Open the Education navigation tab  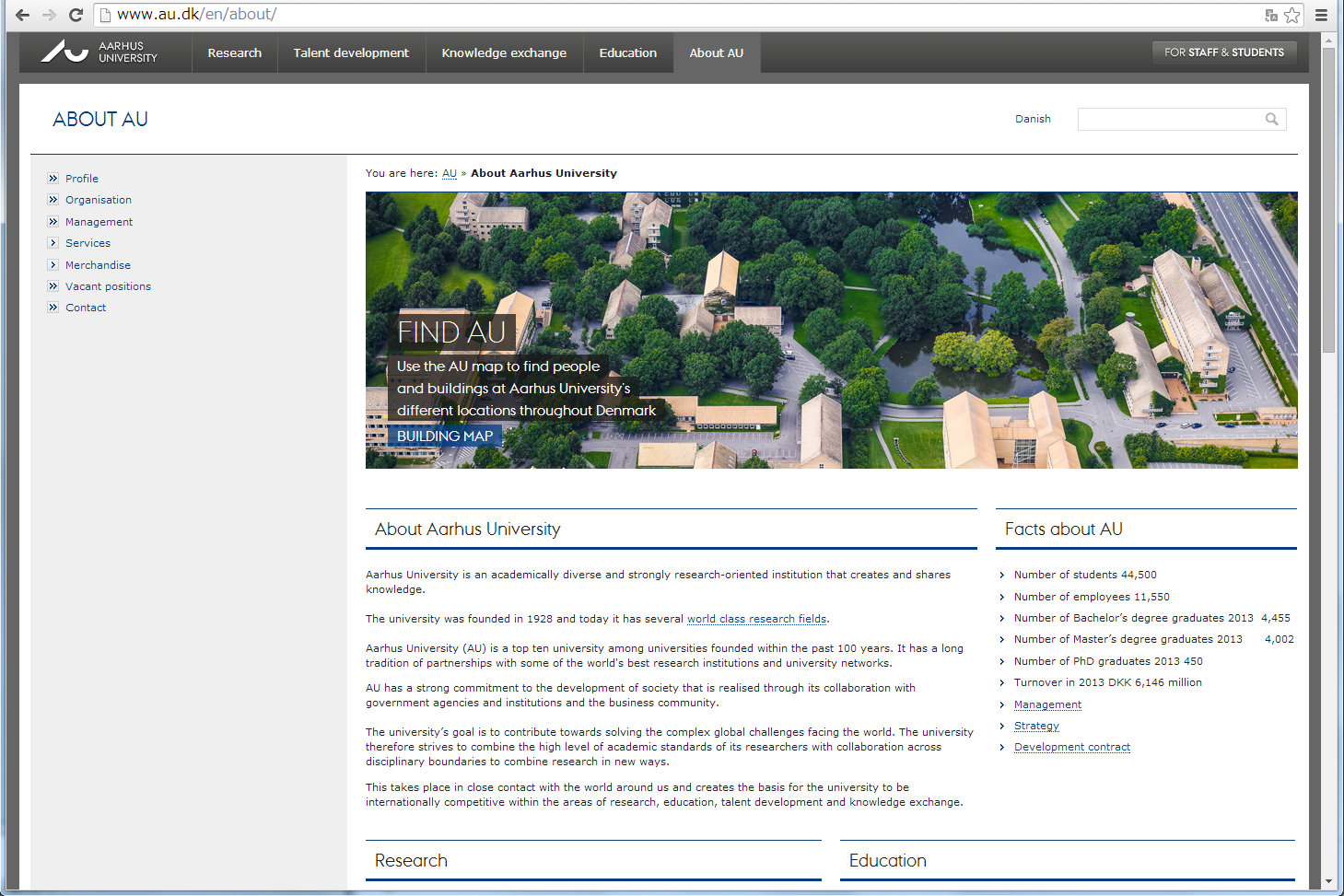coord(628,52)
